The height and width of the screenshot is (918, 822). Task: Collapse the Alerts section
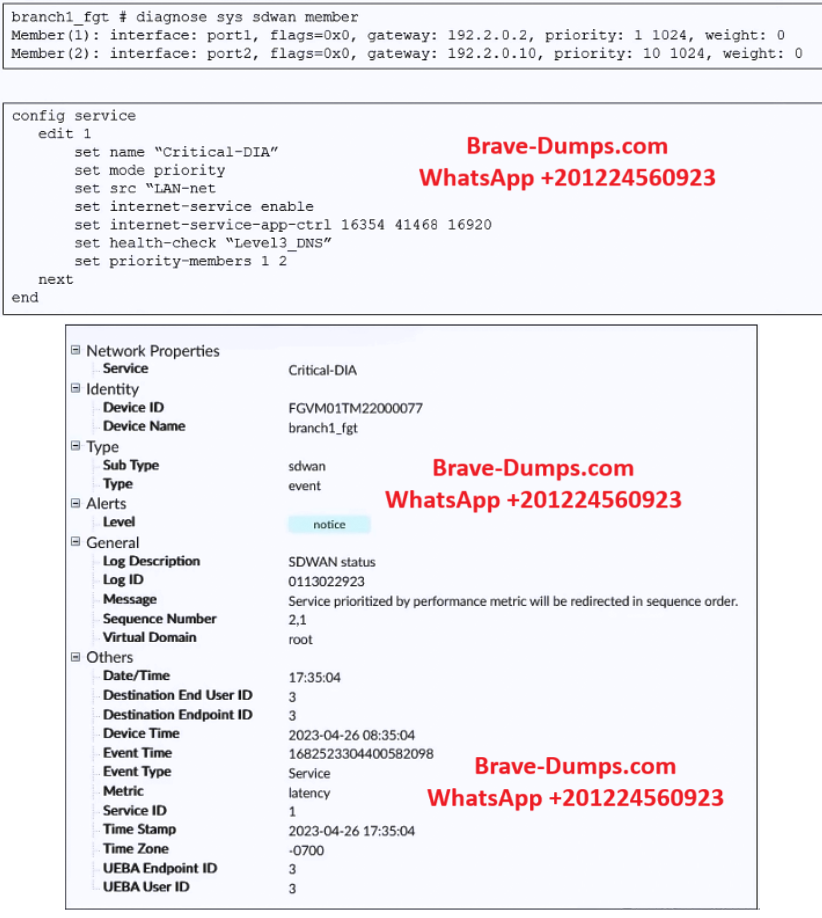click(76, 504)
